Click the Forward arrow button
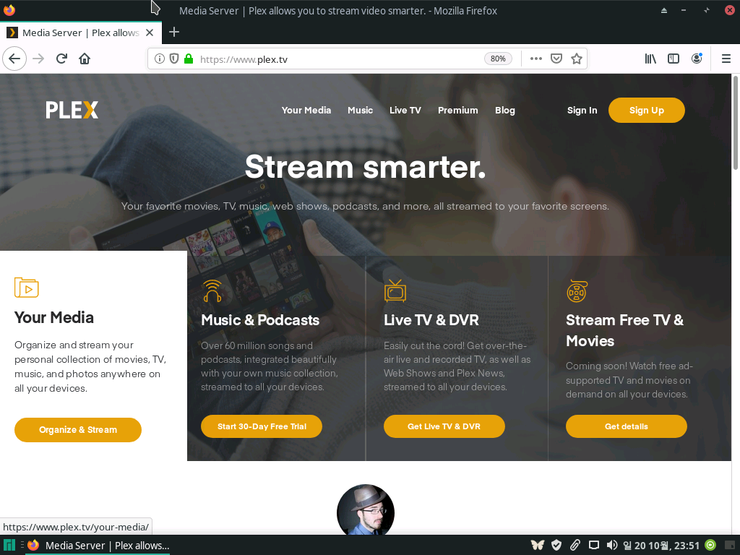This screenshot has height=555, width=740. pos(38,59)
